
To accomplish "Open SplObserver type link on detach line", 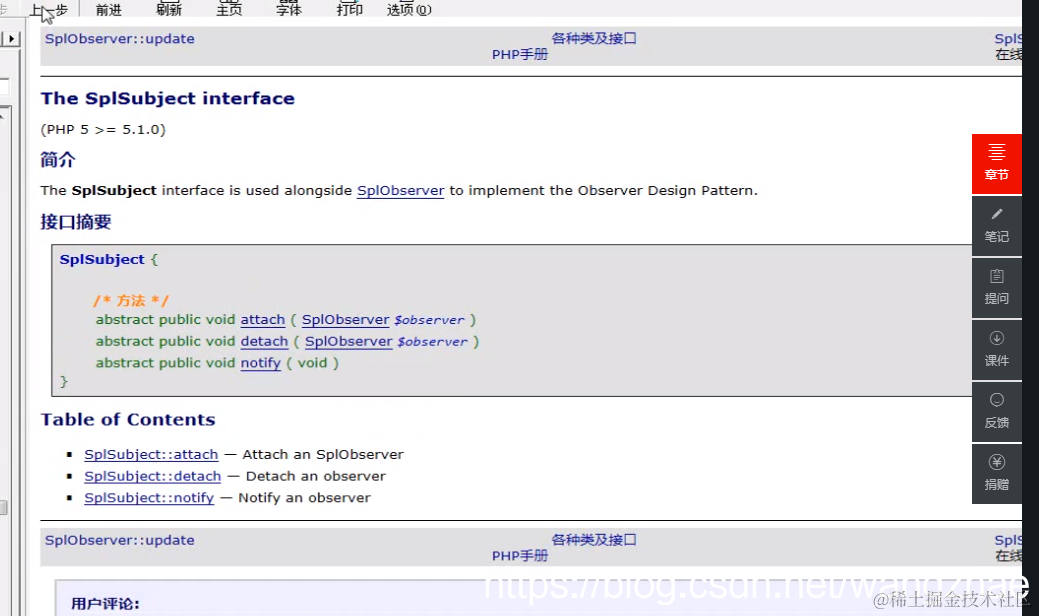I will click(349, 342).
